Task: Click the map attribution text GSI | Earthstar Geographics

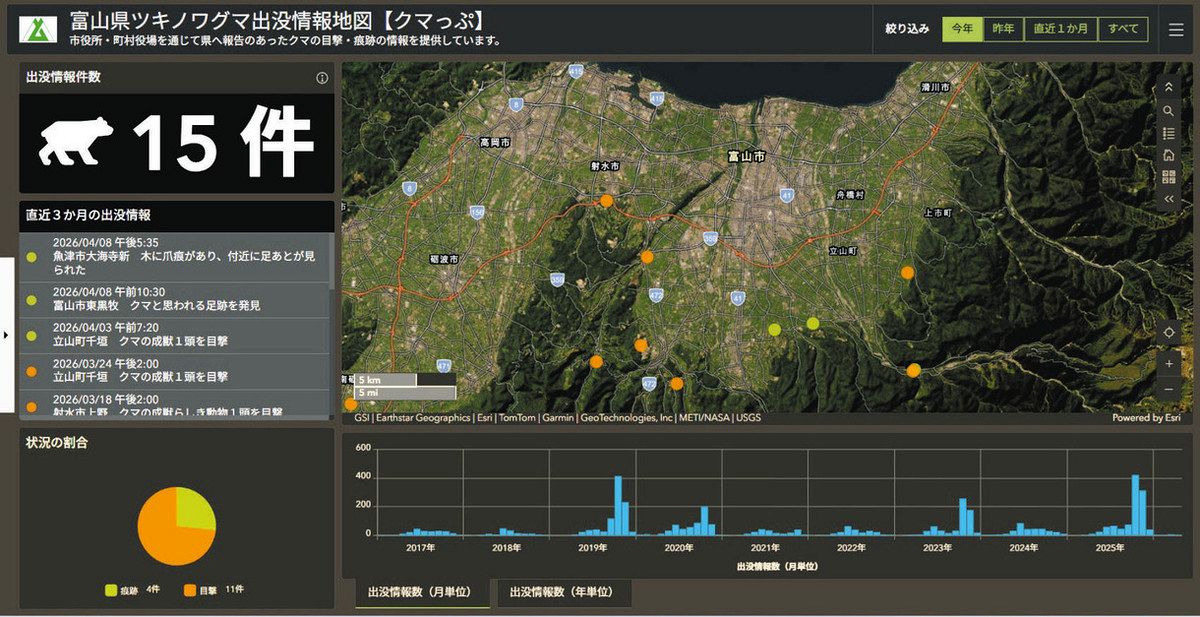Action: pos(412,418)
